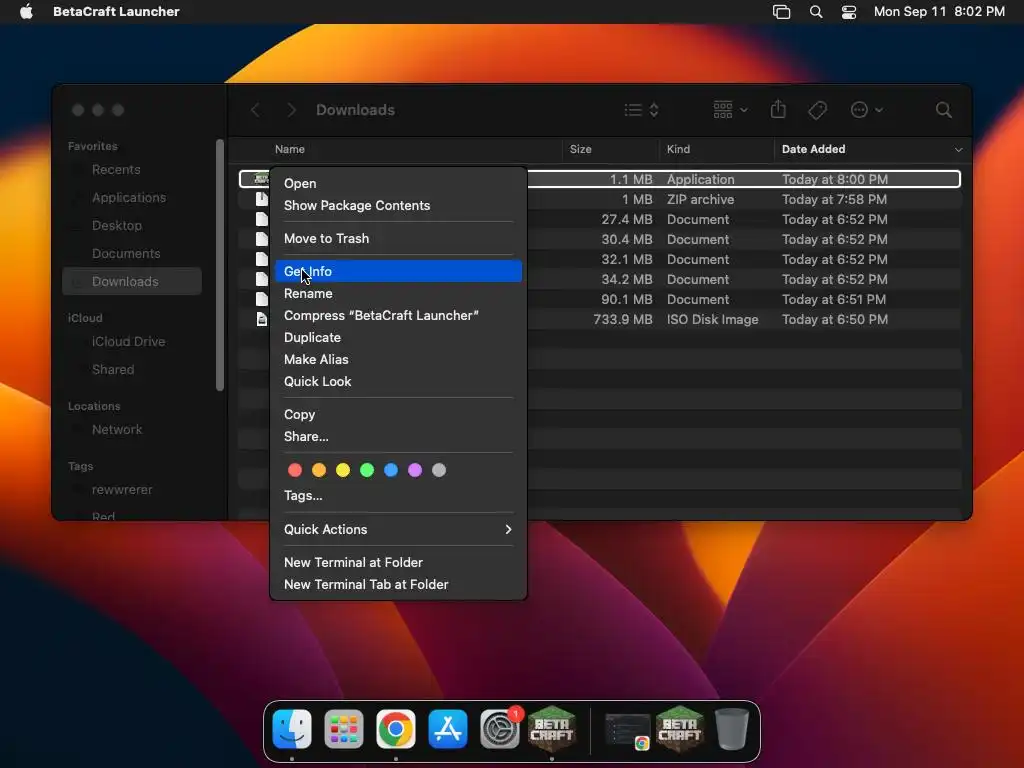This screenshot has height=768, width=1024.
Task: Change Finder list view mode
Action: click(641, 110)
